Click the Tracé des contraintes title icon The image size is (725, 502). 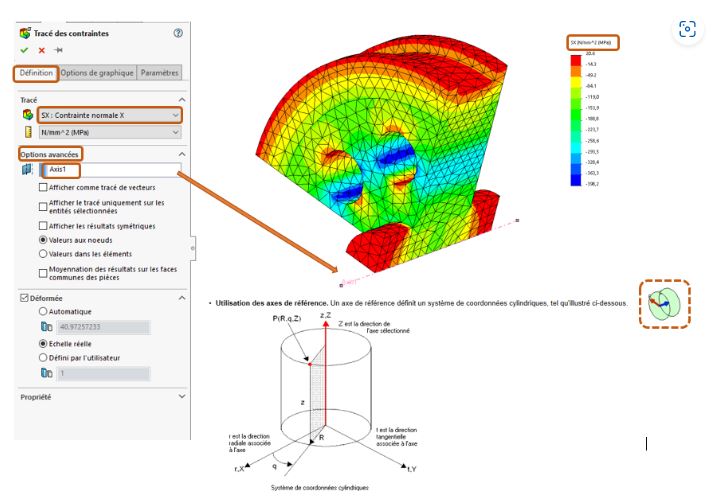tap(25, 33)
